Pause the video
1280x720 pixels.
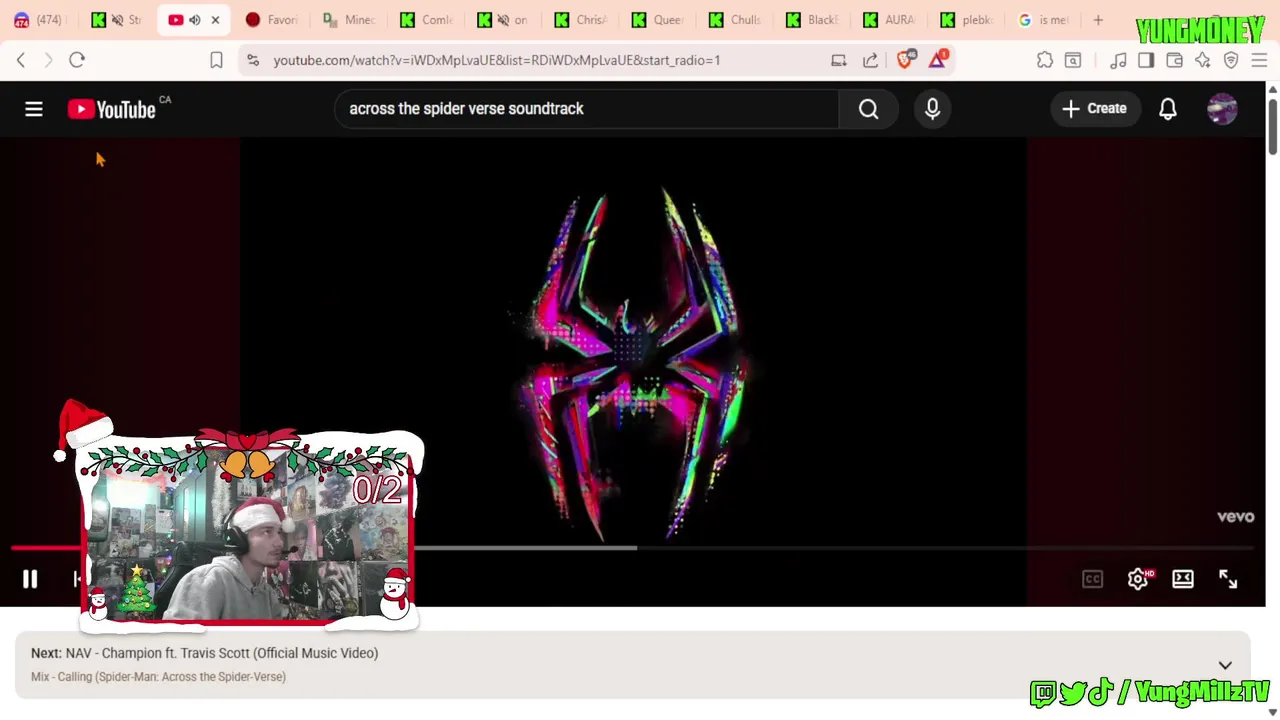(x=30, y=579)
